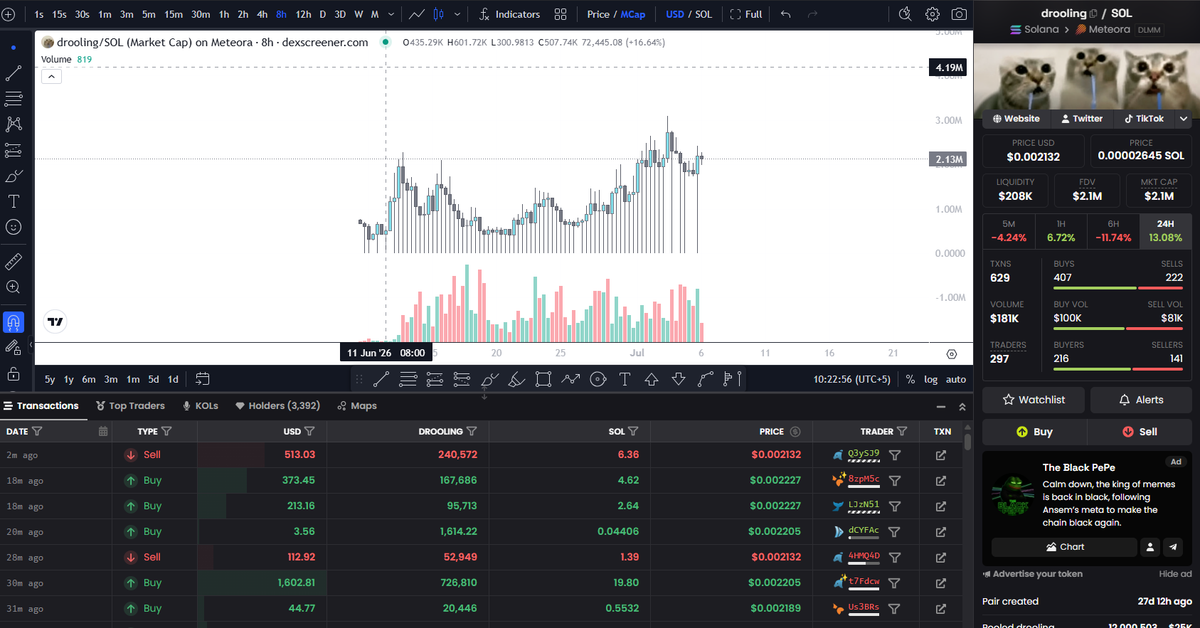
Task: Toggle auto scale on chart
Action: tap(956, 379)
